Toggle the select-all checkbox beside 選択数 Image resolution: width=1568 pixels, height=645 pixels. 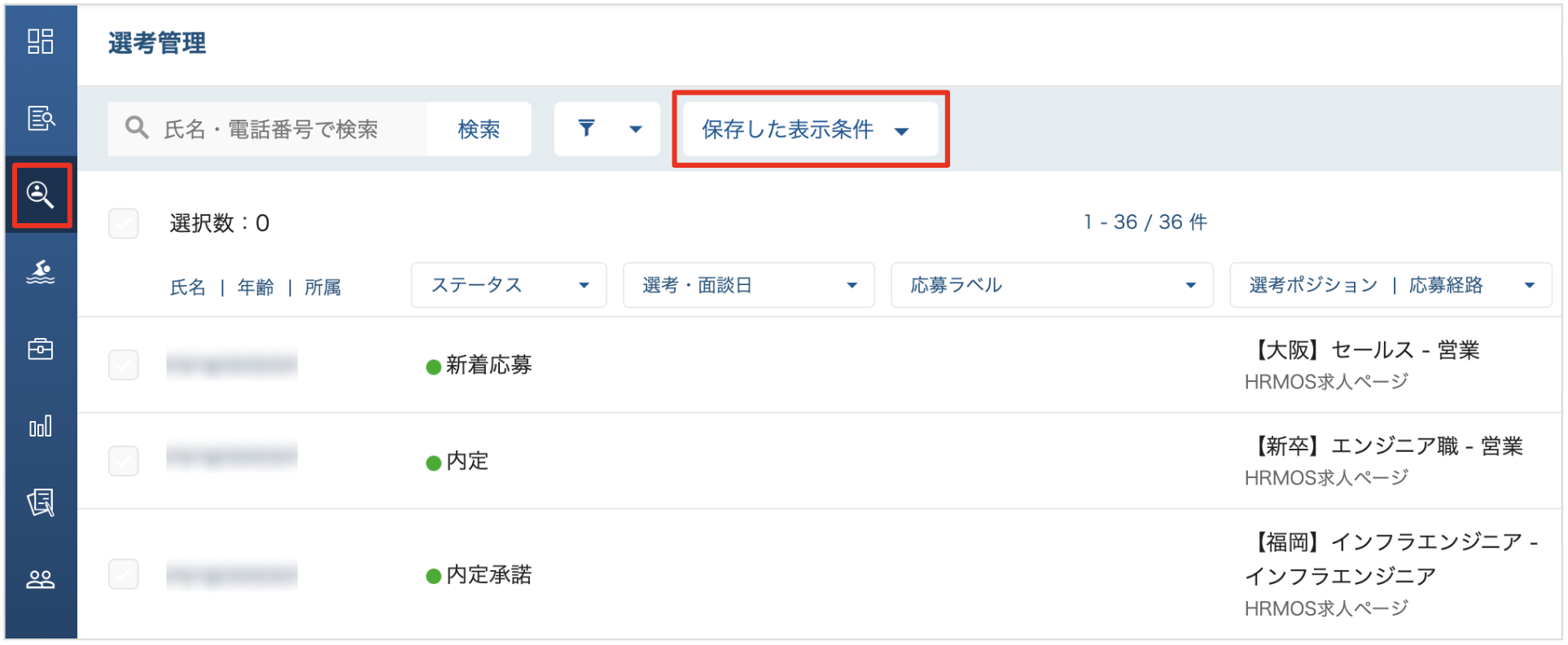(124, 223)
